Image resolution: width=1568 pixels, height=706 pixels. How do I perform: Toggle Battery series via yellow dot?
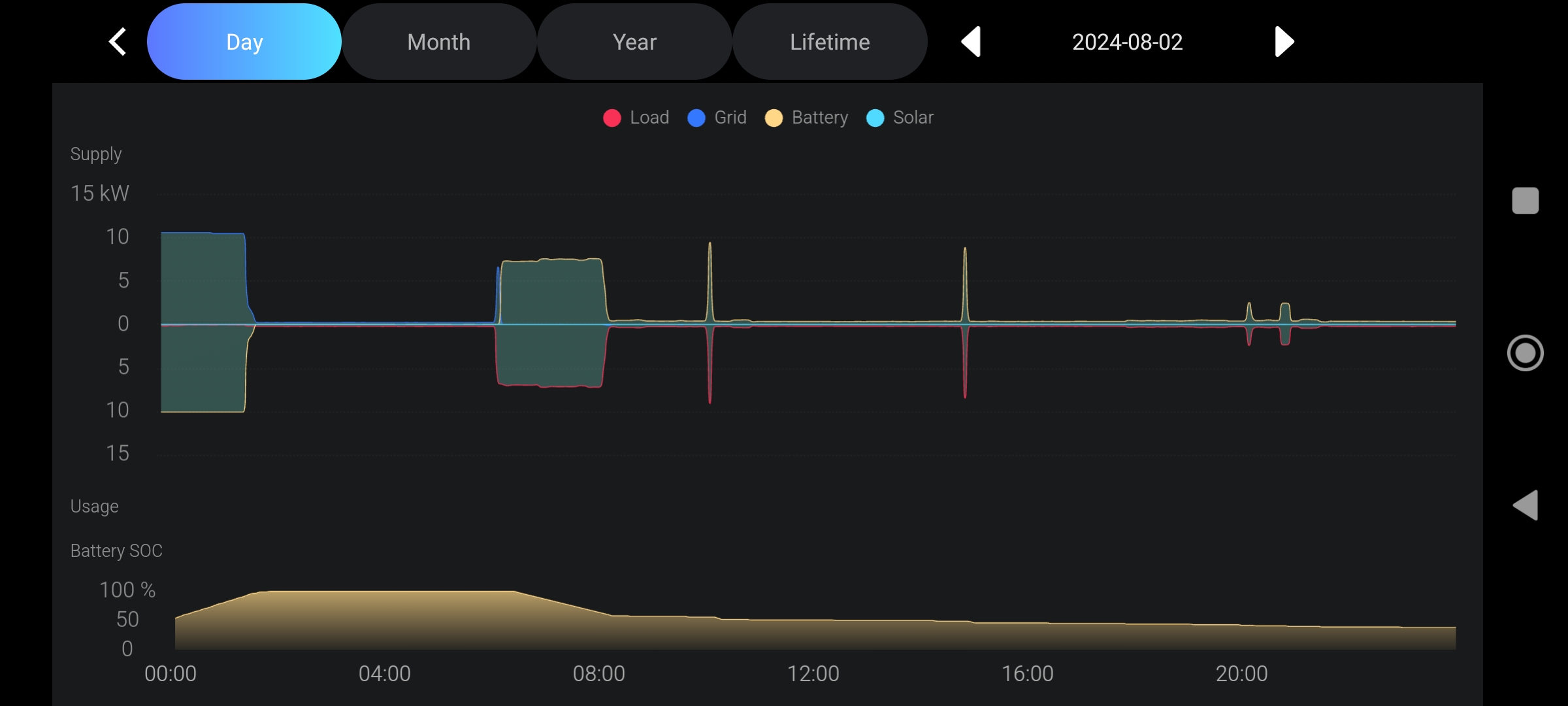(x=774, y=118)
